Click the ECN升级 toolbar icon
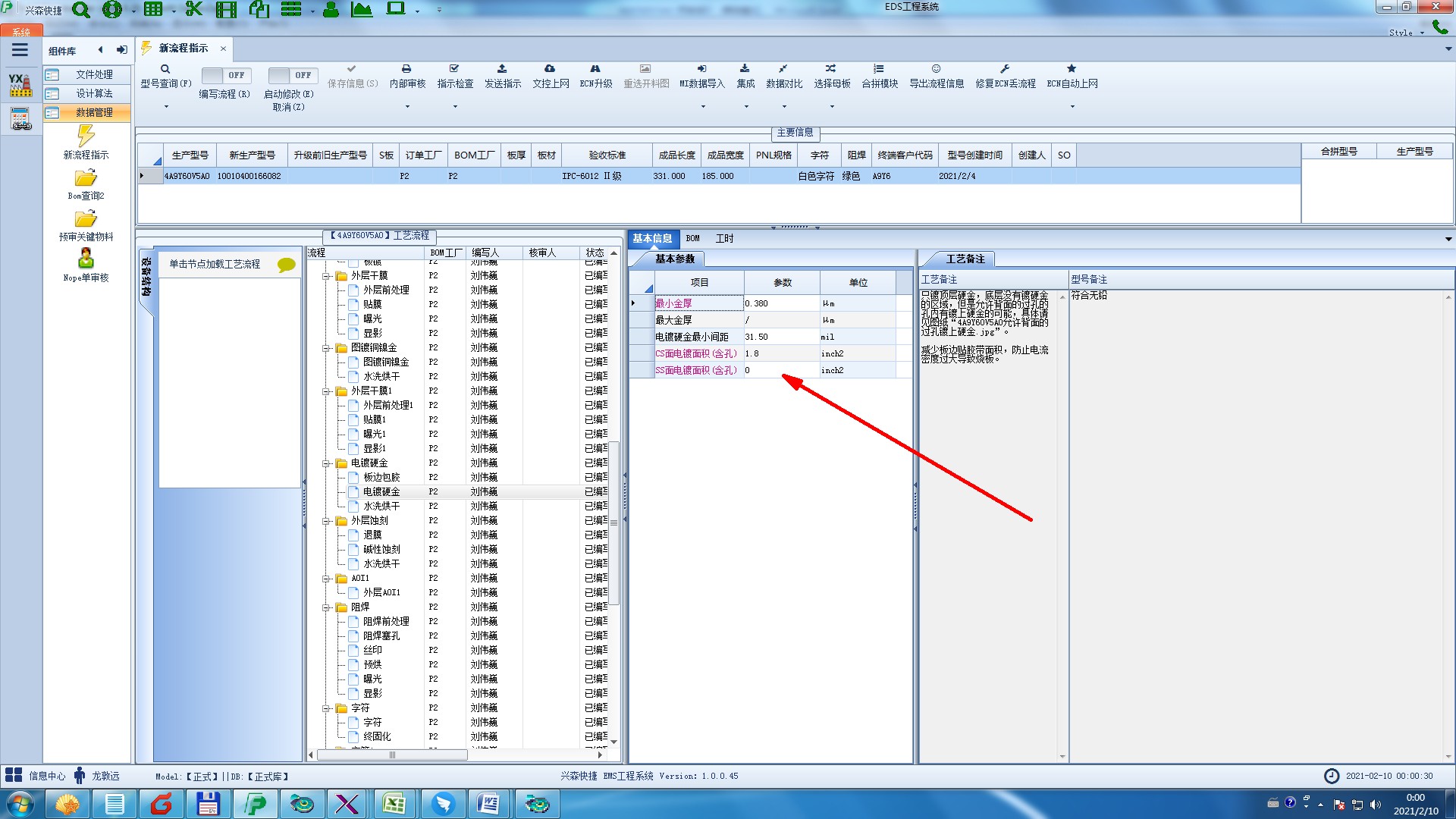The height and width of the screenshot is (819, 1456). coord(595,69)
